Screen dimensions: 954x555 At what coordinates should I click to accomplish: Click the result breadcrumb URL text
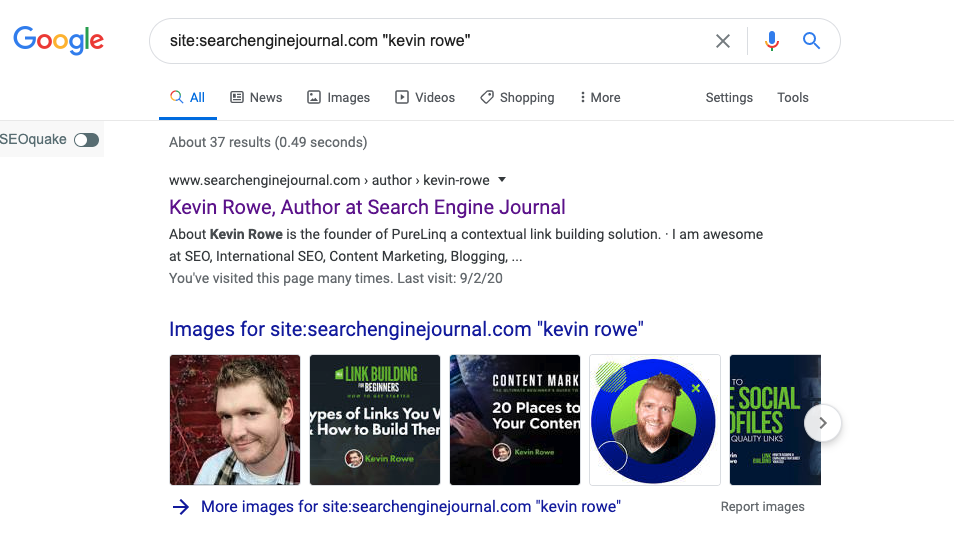329,180
